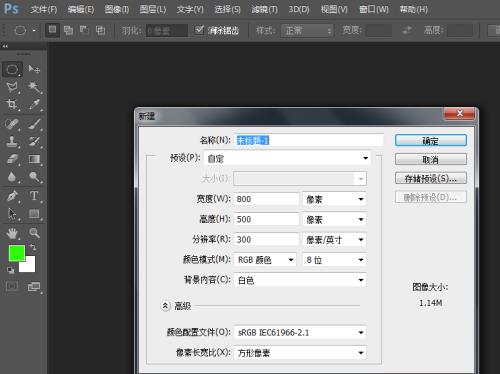Open the Filter (T) menu

(265, 9)
